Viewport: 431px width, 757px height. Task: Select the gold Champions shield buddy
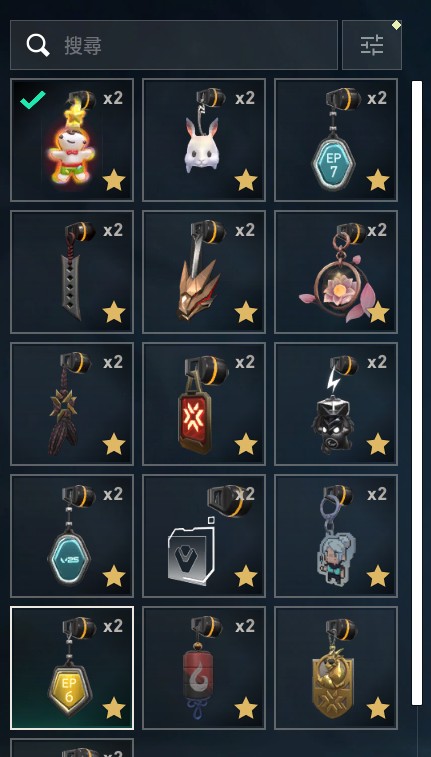pos(336,668)
